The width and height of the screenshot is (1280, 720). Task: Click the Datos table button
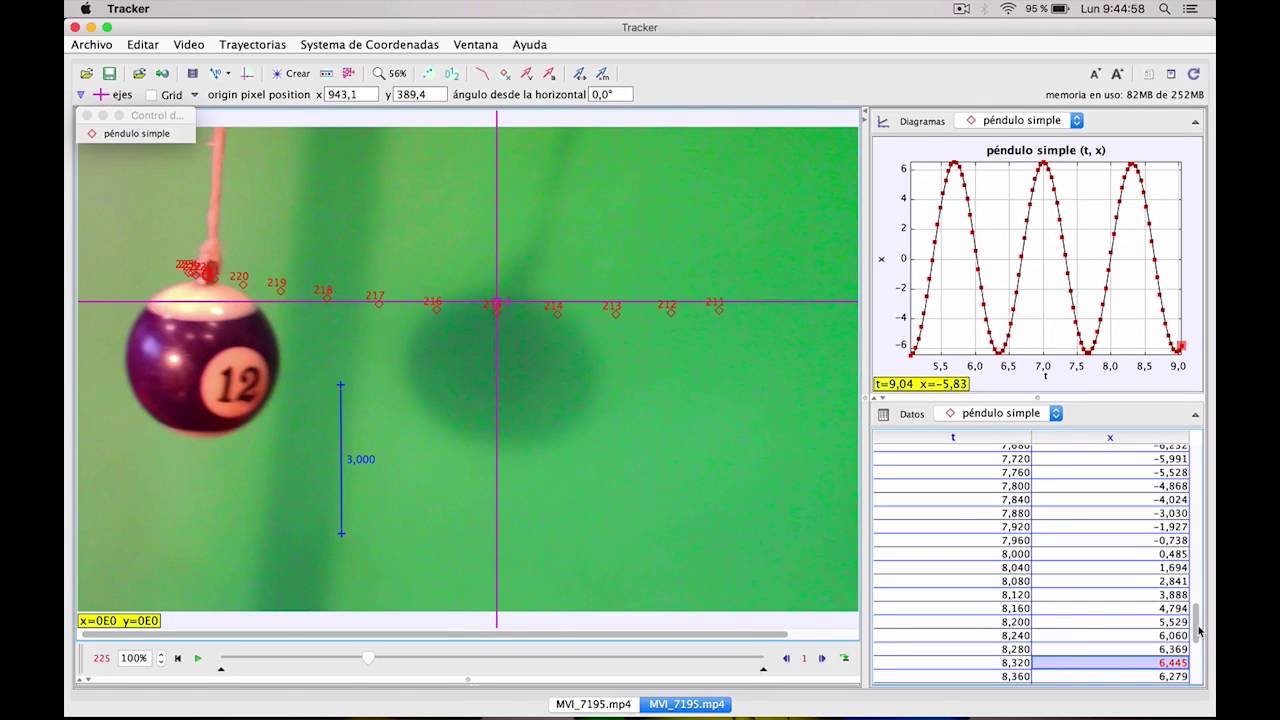tap(902, 414)
